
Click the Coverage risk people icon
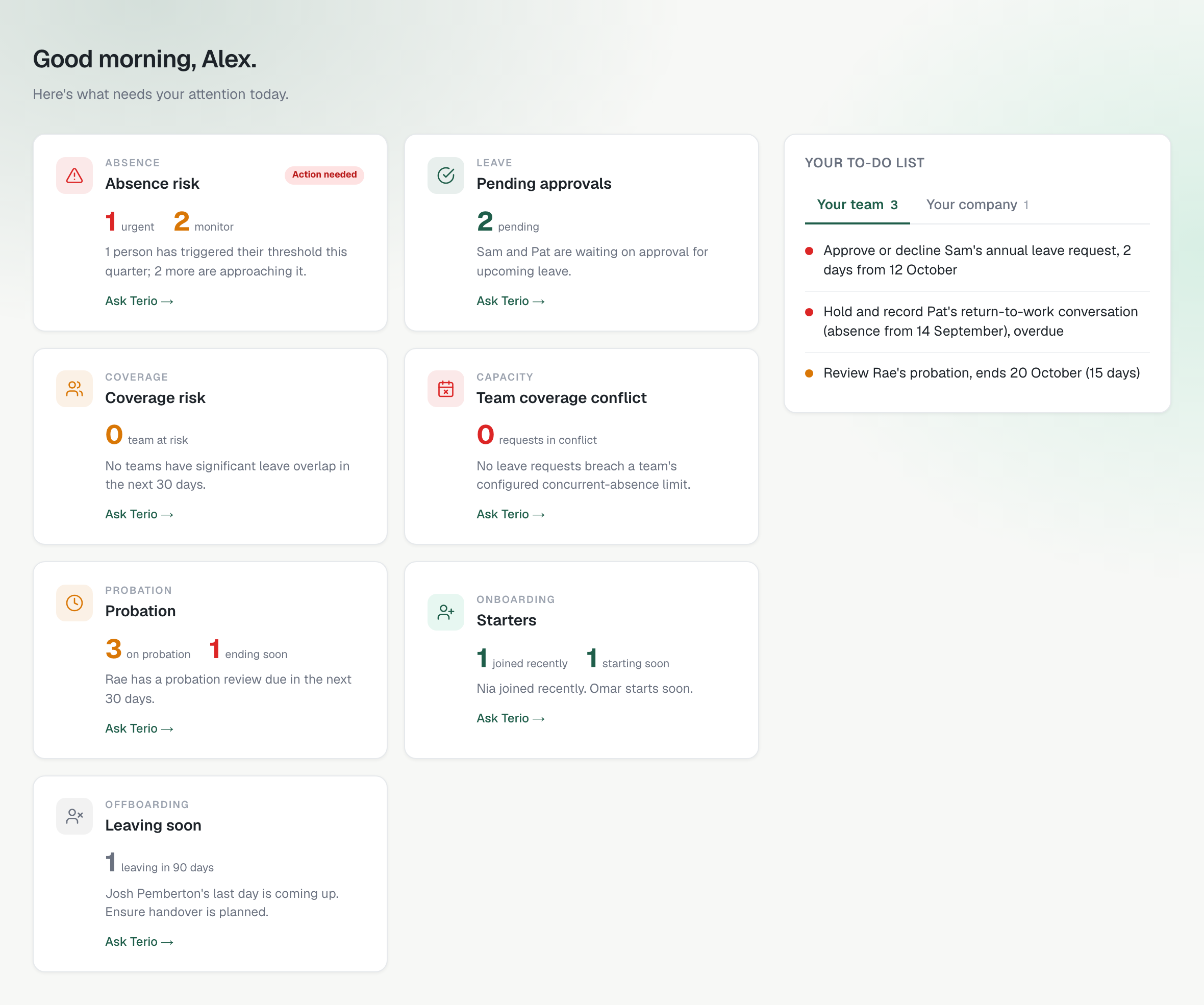coord(74,389)
